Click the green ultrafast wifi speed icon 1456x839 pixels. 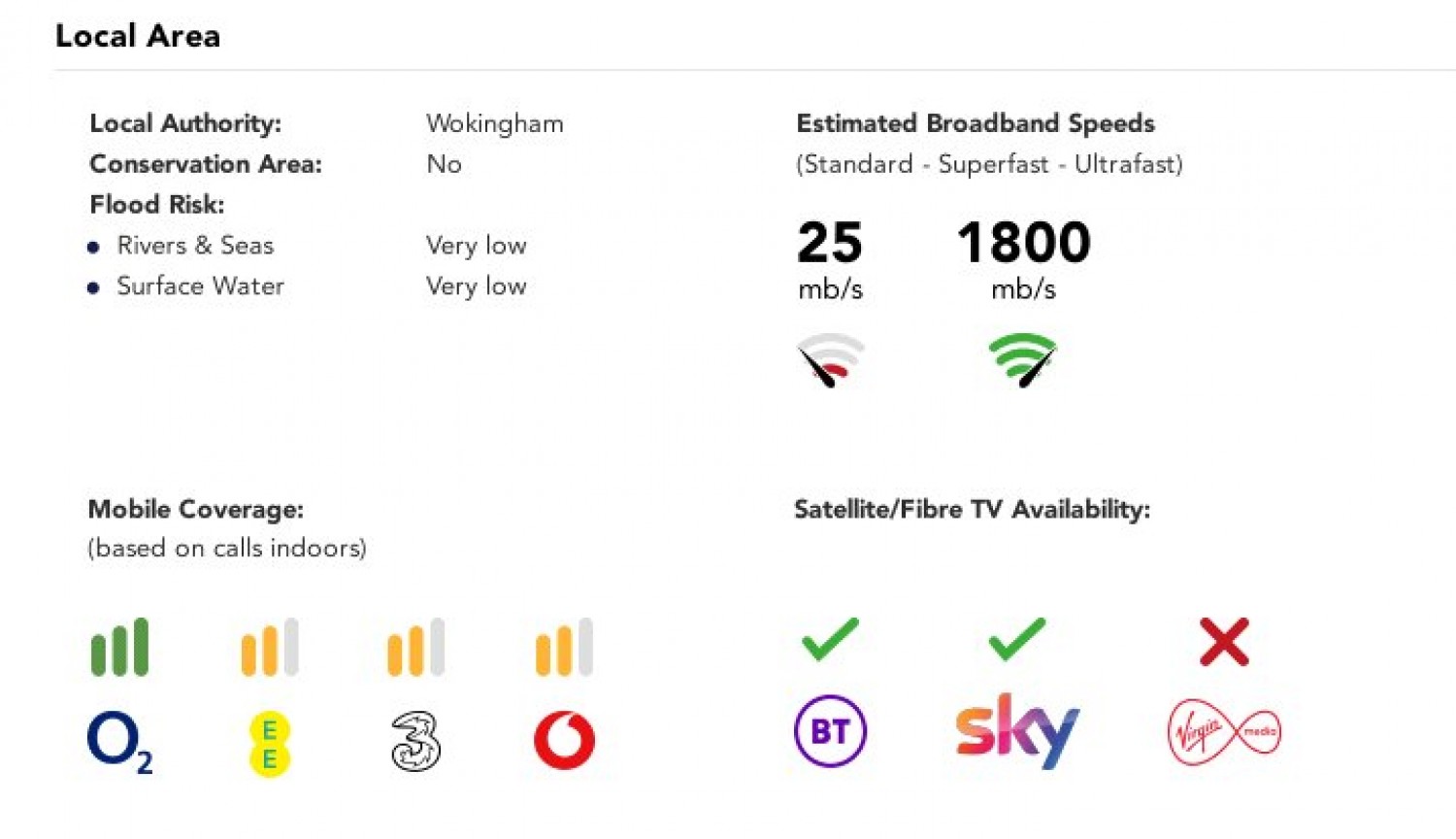click(x=1022, y=359)
